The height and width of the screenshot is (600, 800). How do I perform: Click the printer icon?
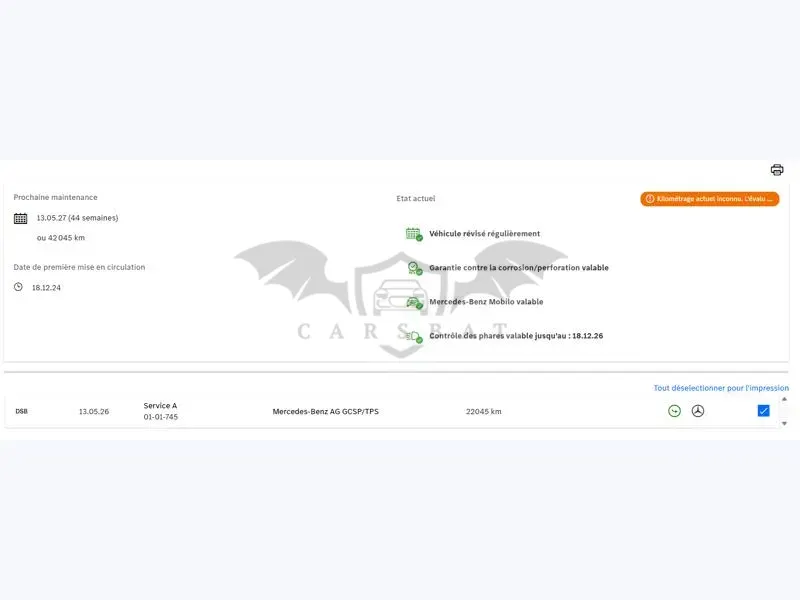click(777, 170)
